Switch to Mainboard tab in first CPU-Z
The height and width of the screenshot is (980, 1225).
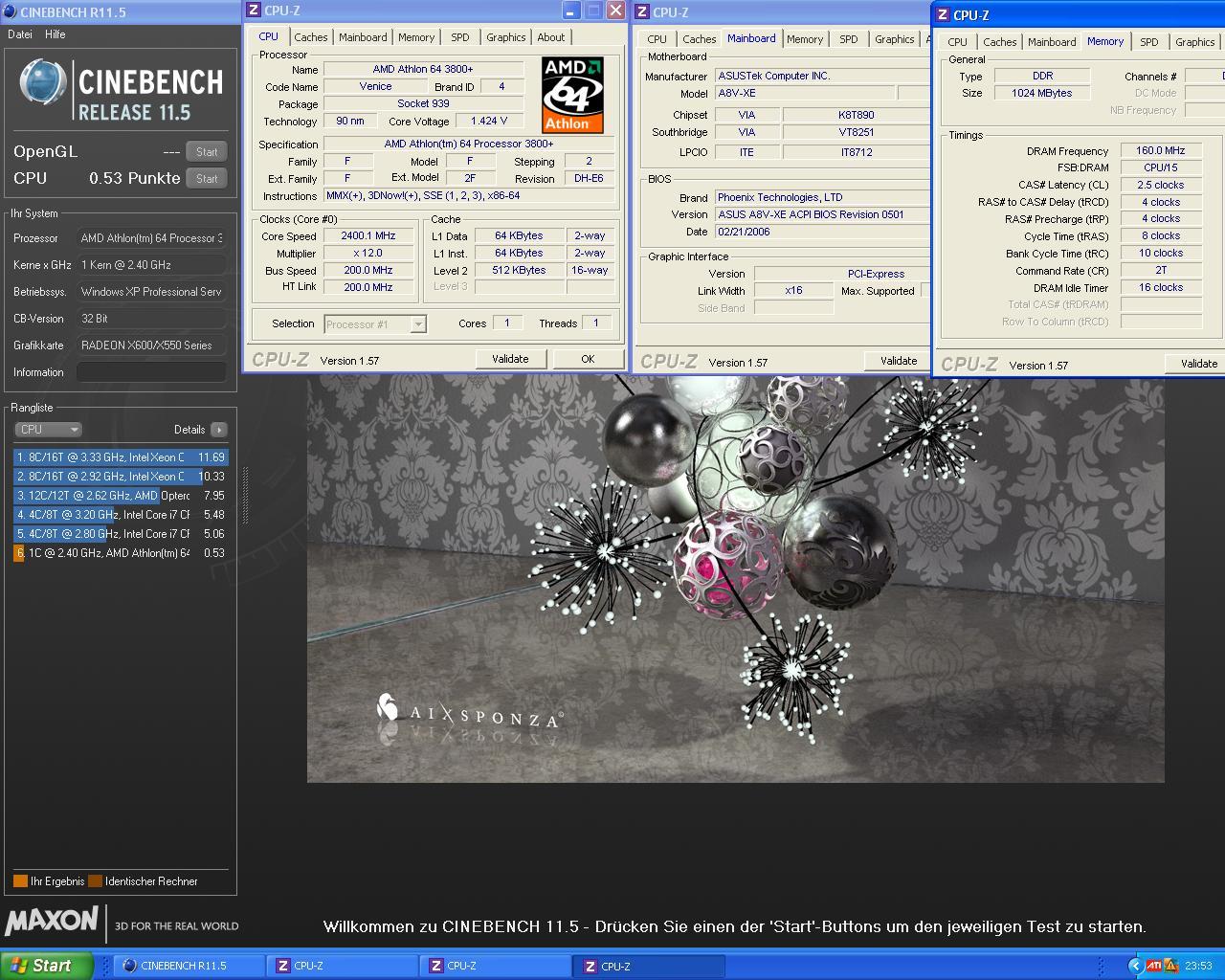tap(363, 37)
